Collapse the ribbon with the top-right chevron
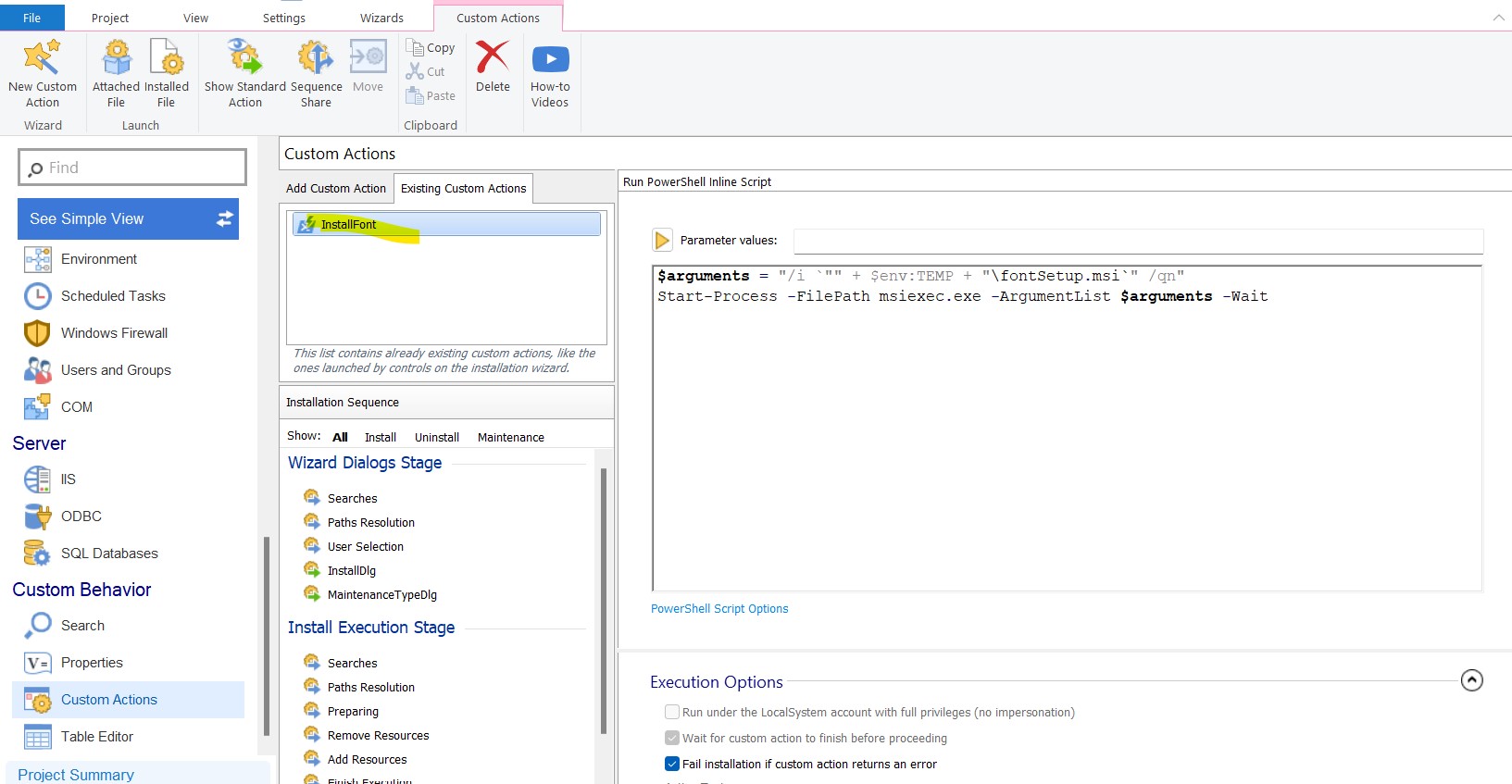The image size is (1512, 784). (x=1498, y=18)
